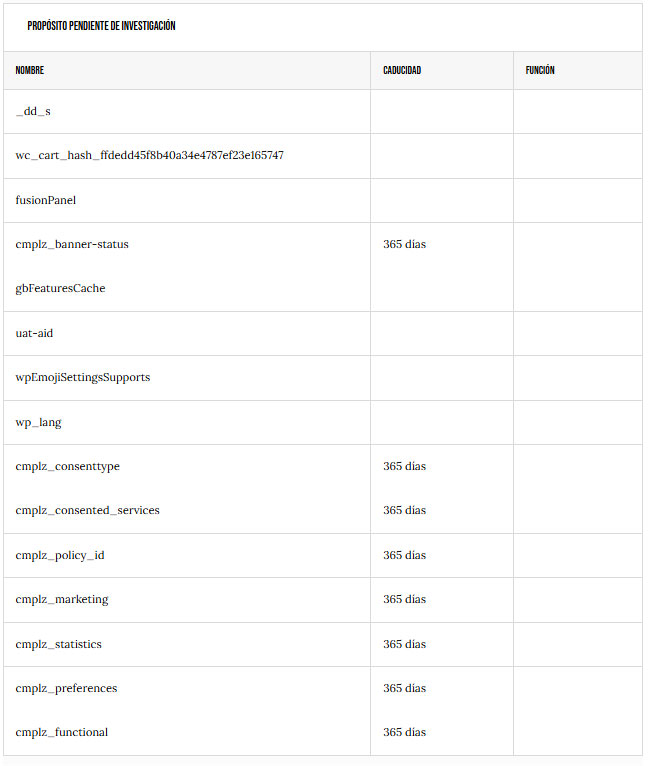This screenshot has width=648, height=766.
Task: Select the gbFeaturesCache cookie entry
Action: [60, 288]
